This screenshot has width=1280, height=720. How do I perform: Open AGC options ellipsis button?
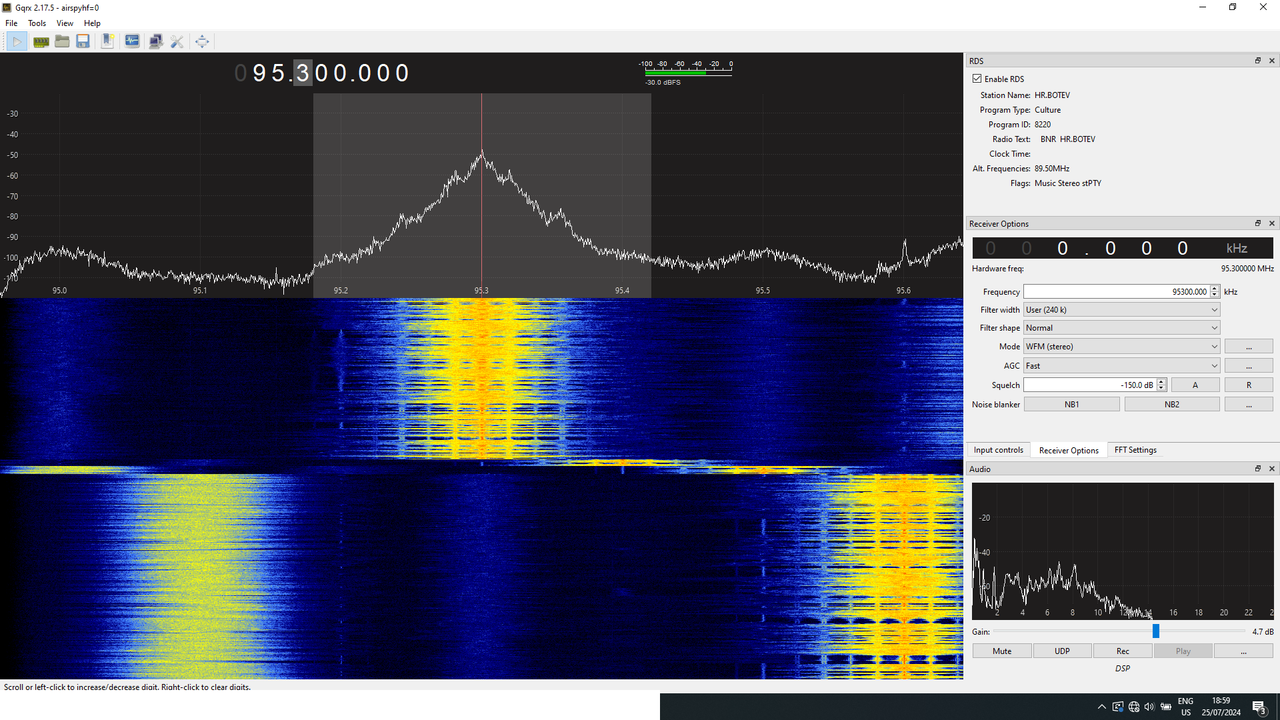(1248, 366)
